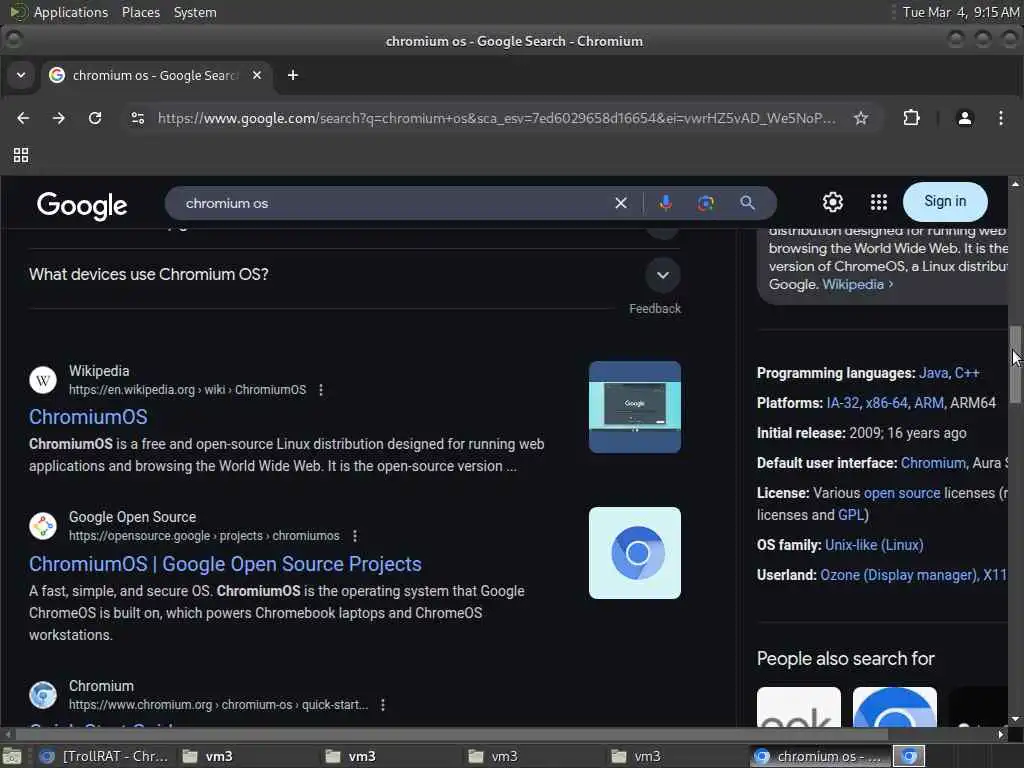
Task: Open new browser tab
Action: [293, 76]
